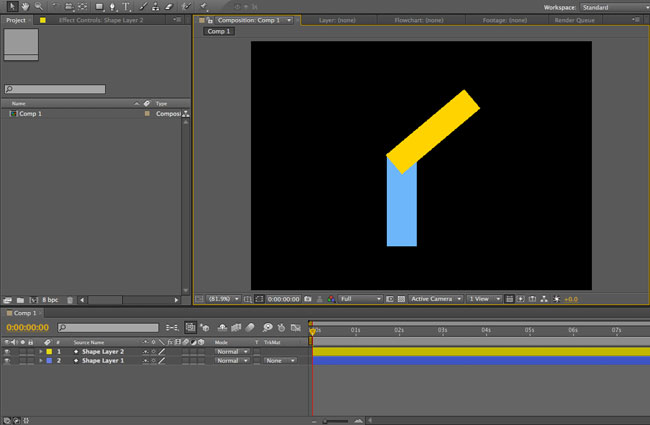Switch to the Render Queue tab

click(575, 20)
